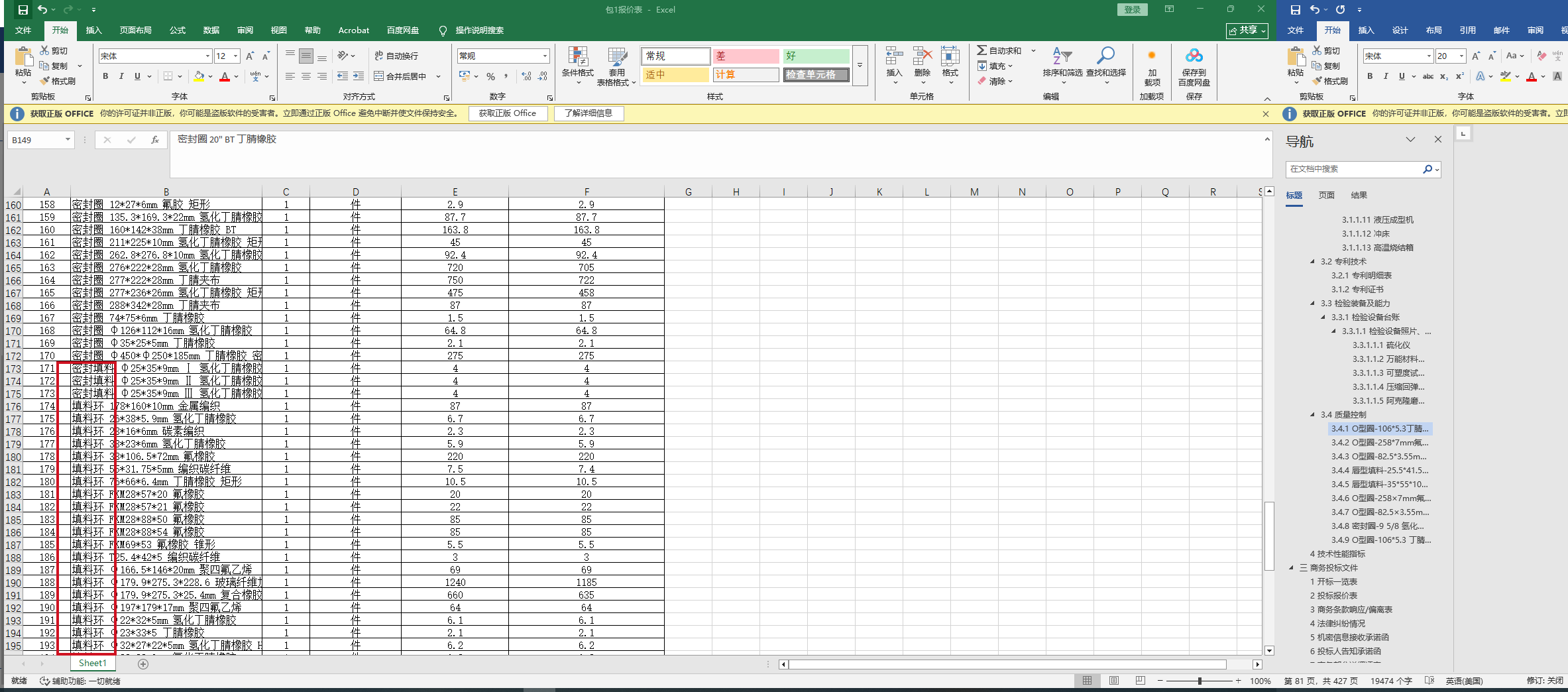The image size is (1568, 692).
Task: Expand the Name Box dropdown for B149
Action: click(x=68, y=140)
